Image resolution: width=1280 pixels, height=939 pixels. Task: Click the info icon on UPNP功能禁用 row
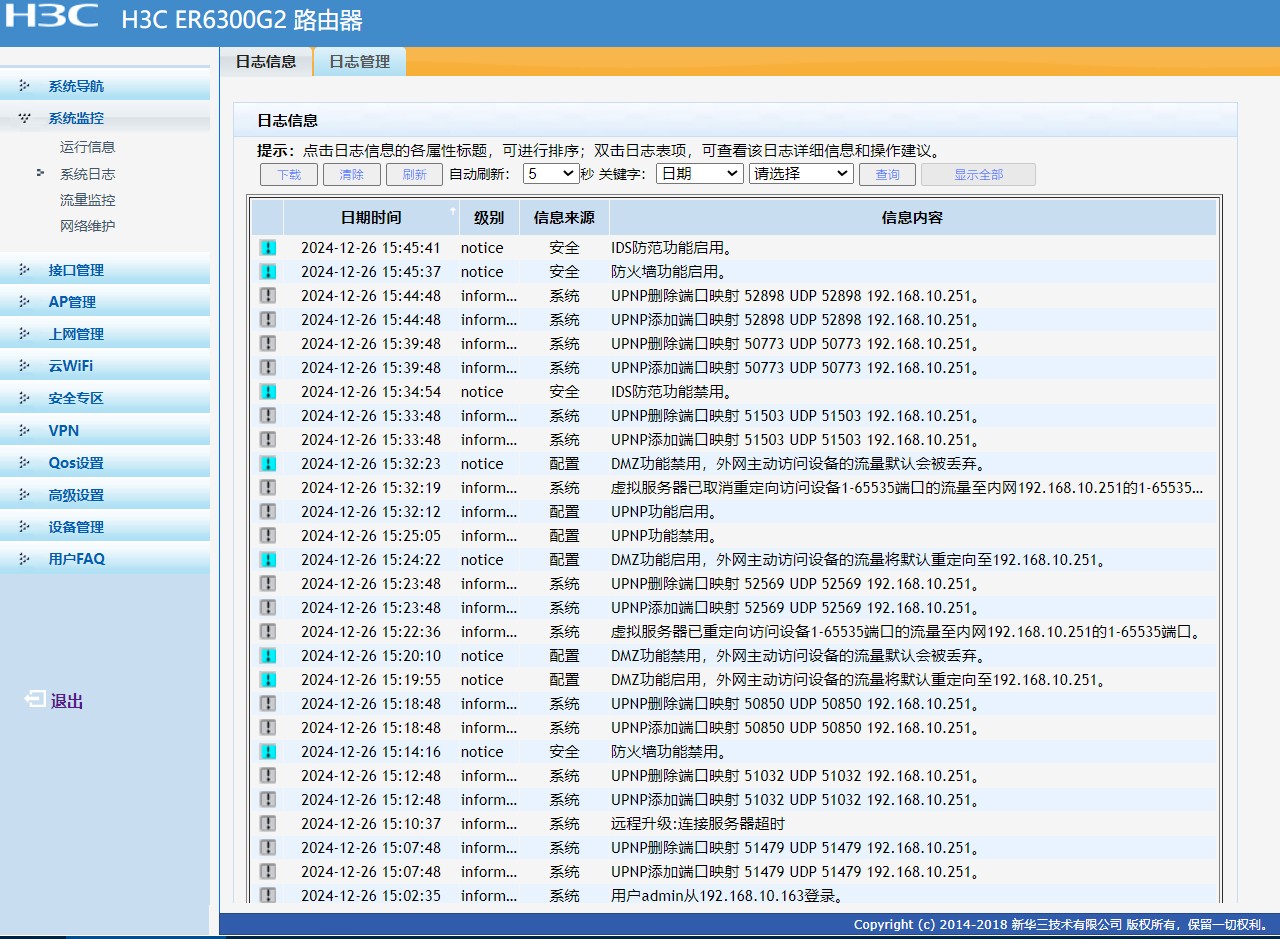[268, 536]
